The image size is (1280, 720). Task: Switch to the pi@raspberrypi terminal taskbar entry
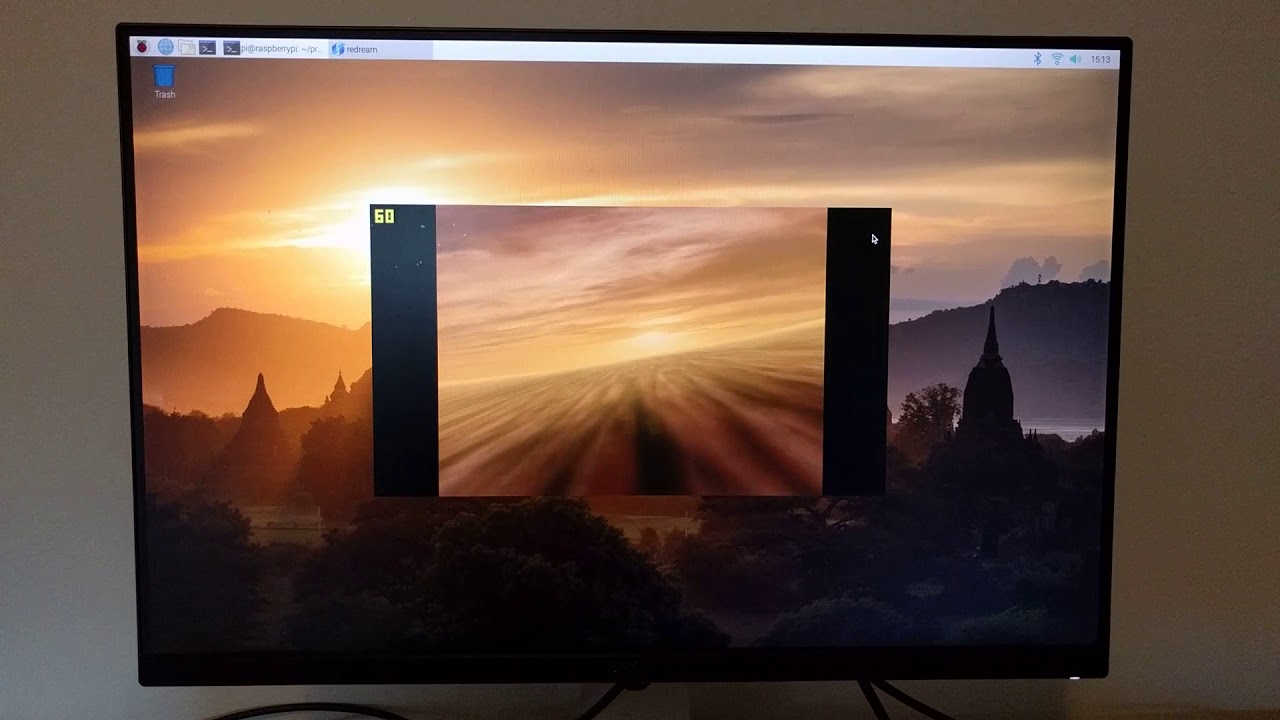(x=274, y=48)
